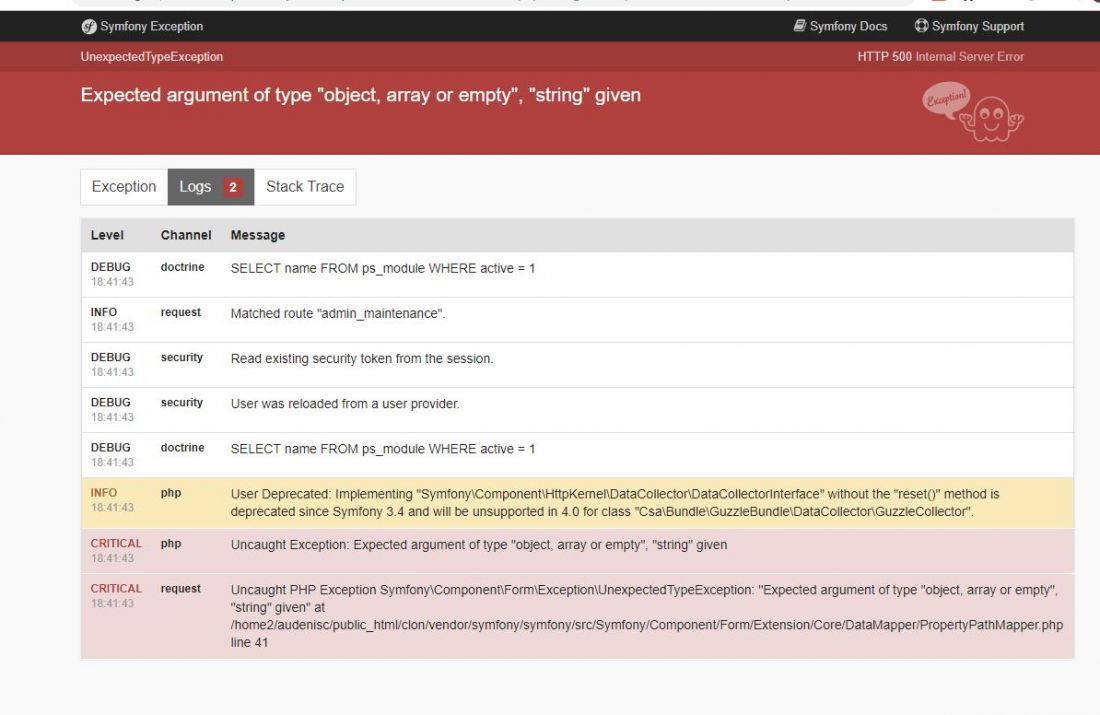
Task: Open the Symfony Docs book icon
Action: pyautogui.click(x=799, y=26)
